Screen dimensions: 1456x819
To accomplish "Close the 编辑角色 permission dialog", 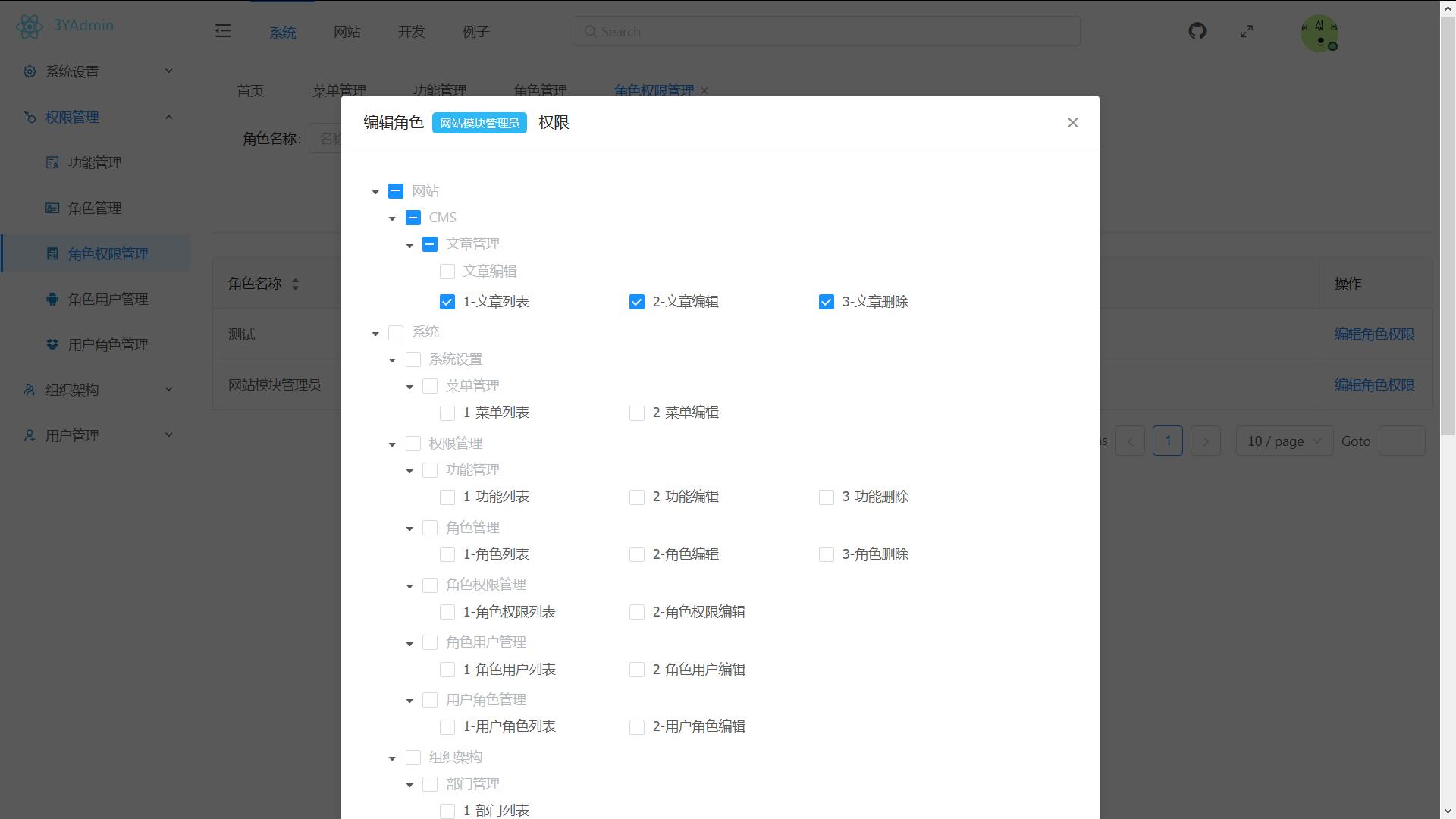I will (1072, 123).
